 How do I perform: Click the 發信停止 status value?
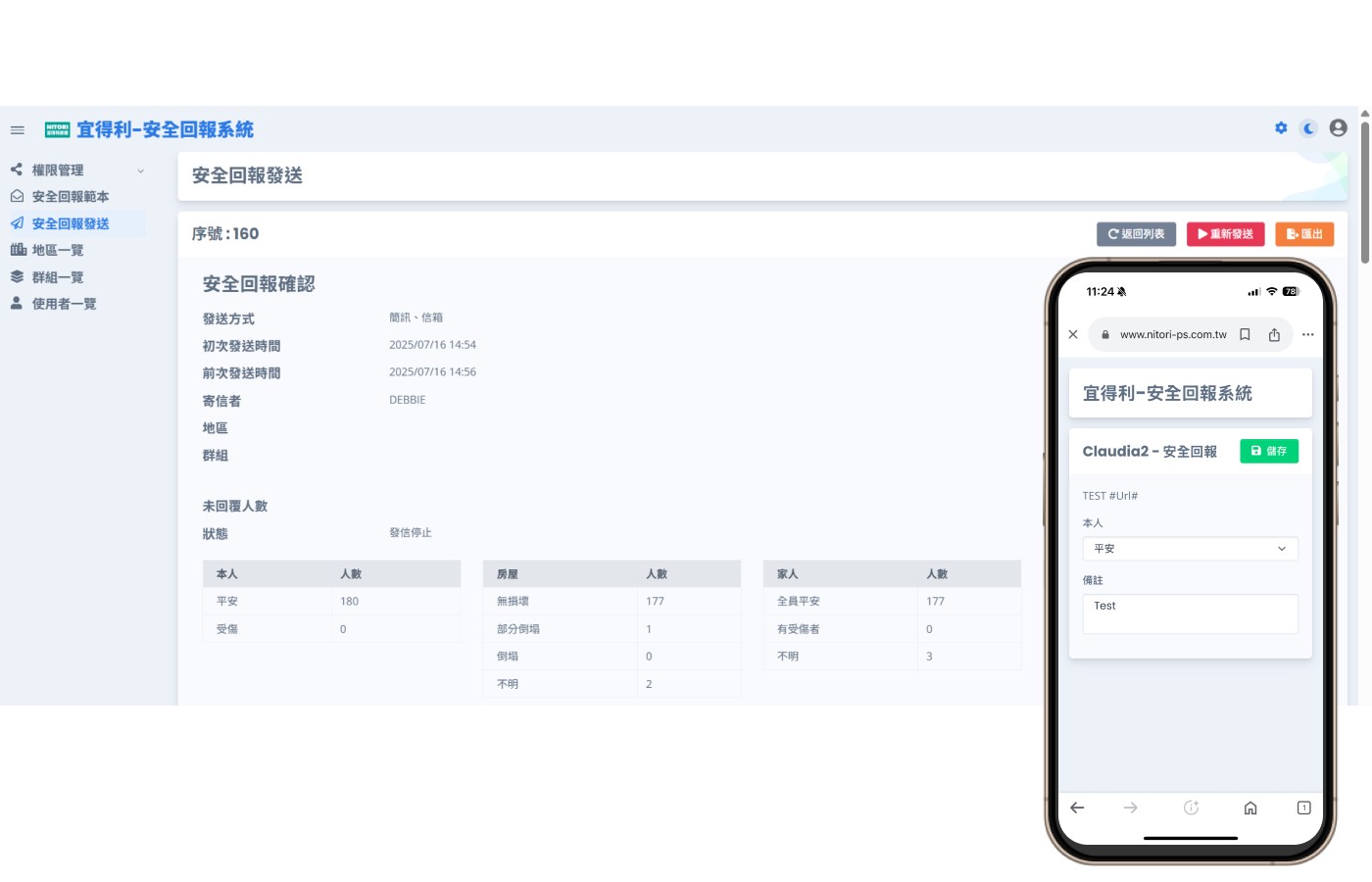pyautogui.click(x=411, y=533)
